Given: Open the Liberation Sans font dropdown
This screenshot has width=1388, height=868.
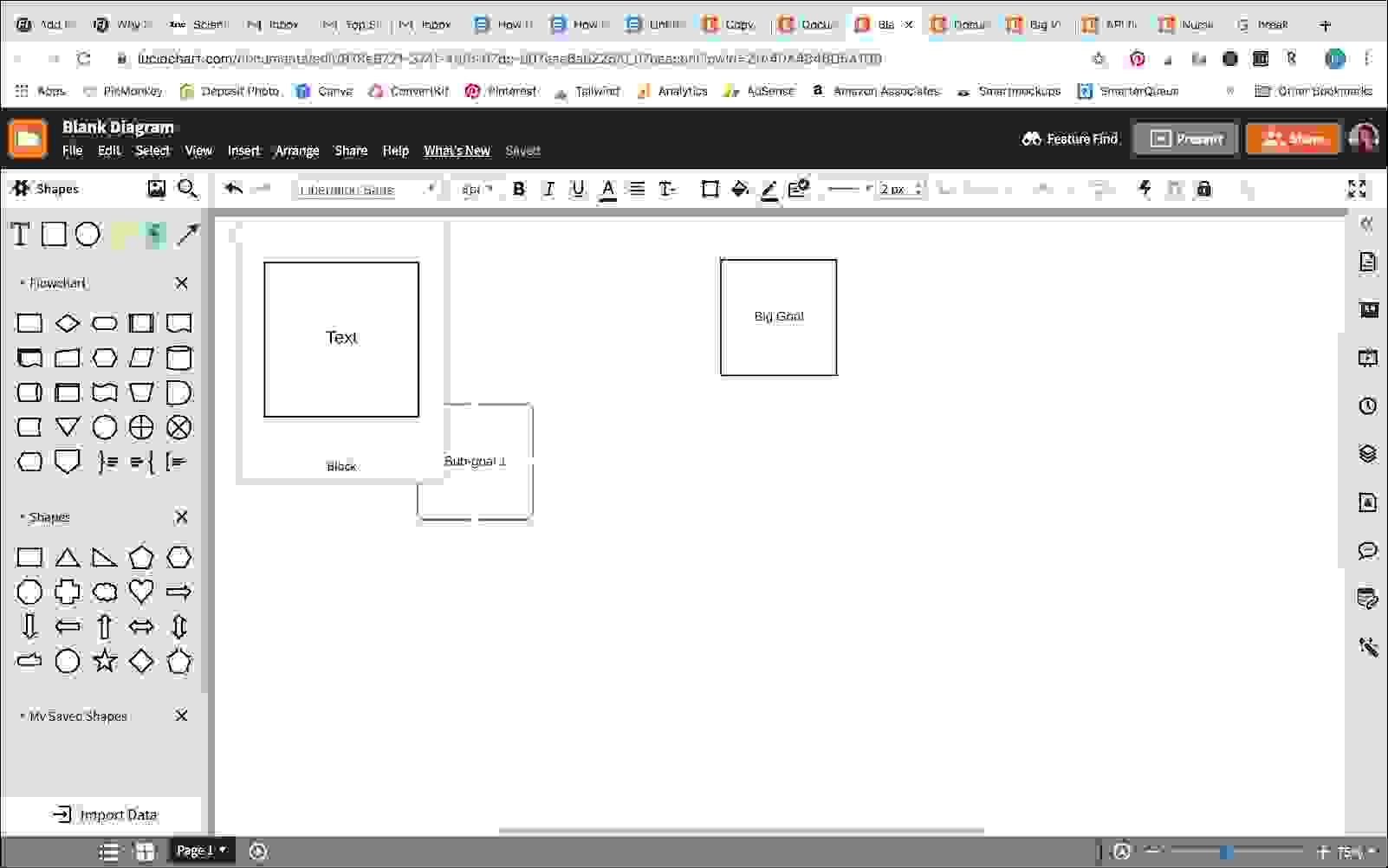Looking at the screenshot, I should (x=366, y=190).
